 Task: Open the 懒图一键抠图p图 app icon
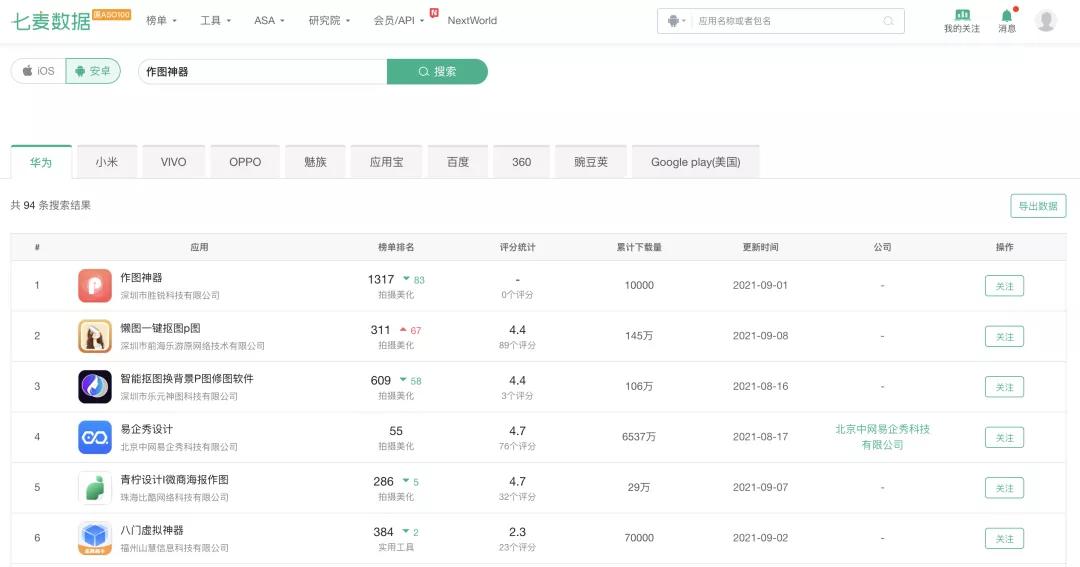tap(94, 336)
